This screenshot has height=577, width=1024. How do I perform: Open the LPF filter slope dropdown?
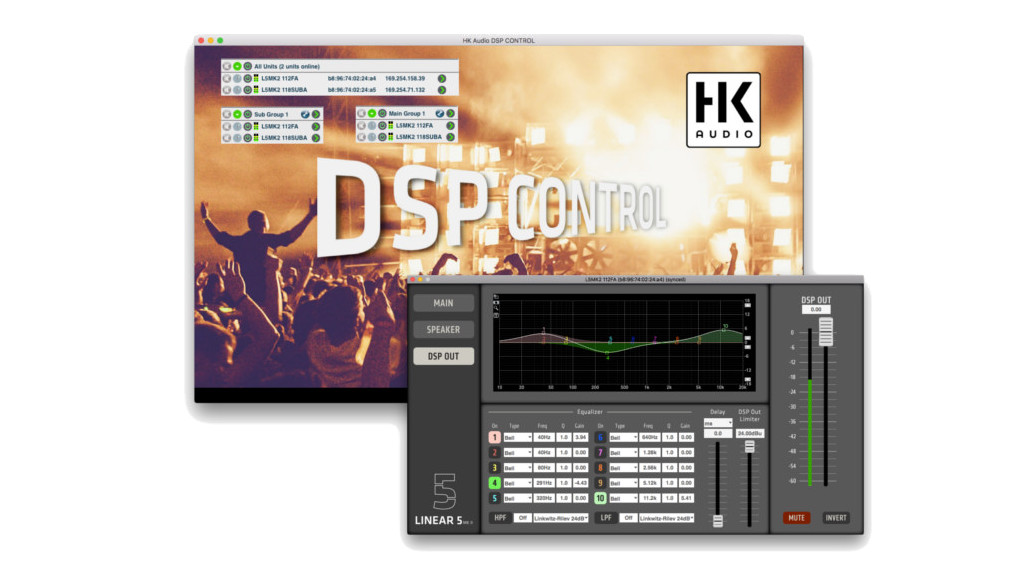tap(666, 518)
